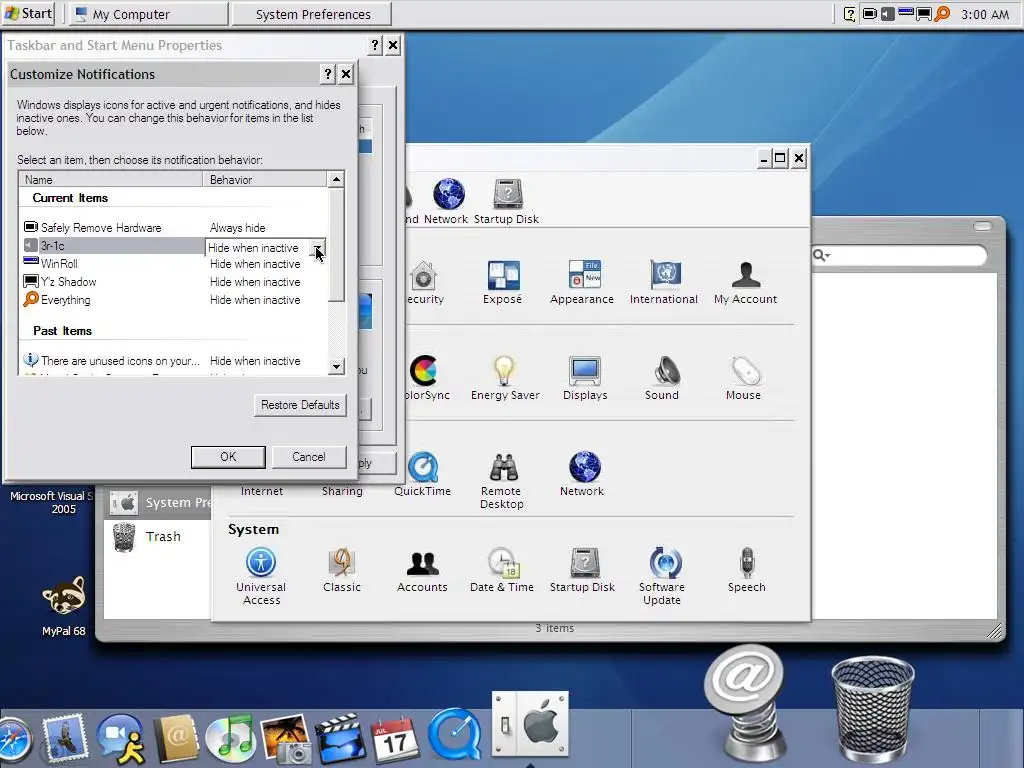Click the Name column header
Viewport: 1024px width, 768px height.
[x=111, y=179]
